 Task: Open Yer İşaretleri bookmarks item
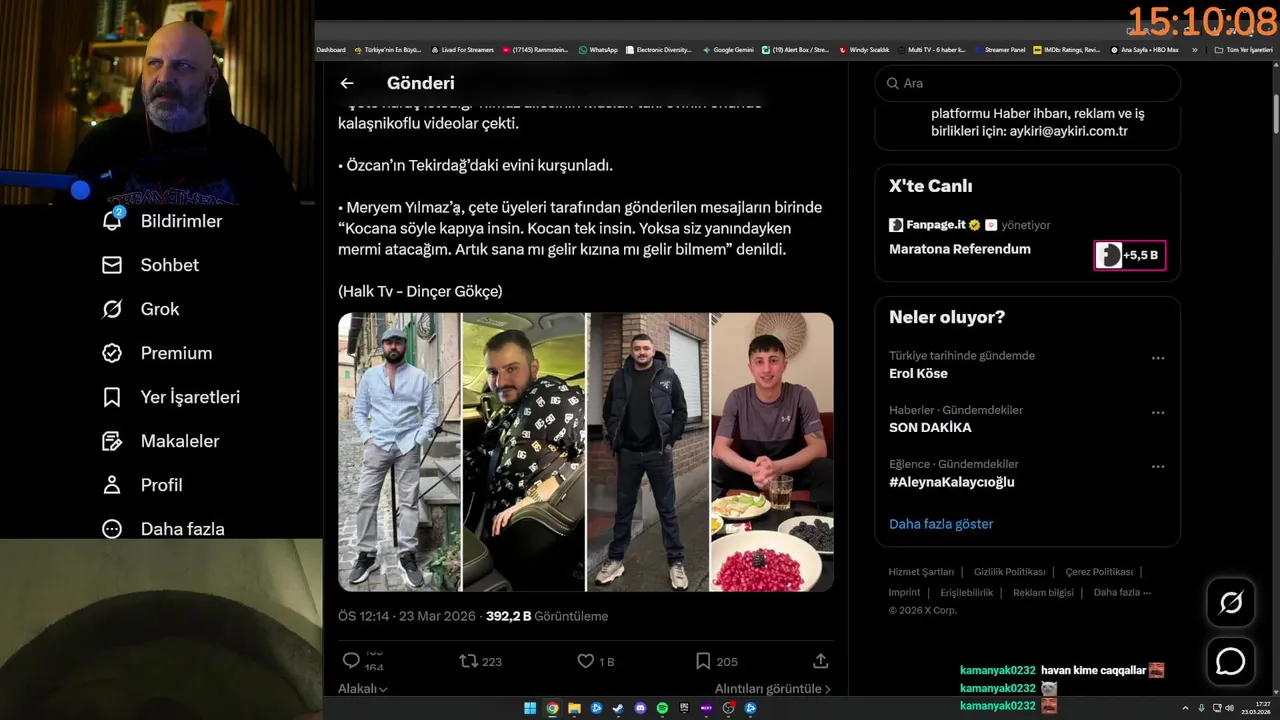(x=170, y=397)
